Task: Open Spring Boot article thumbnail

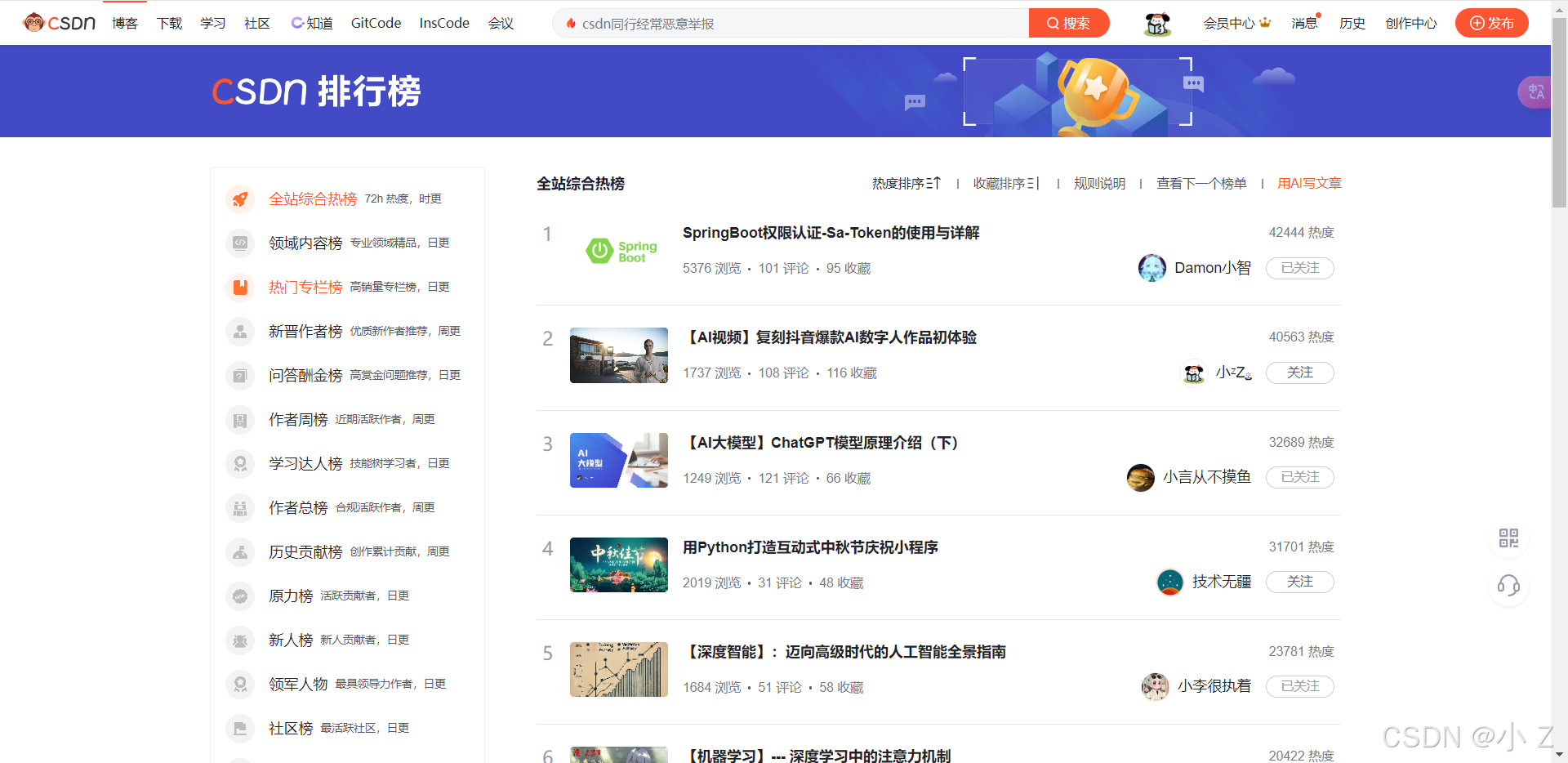Action: coord(619,251)
